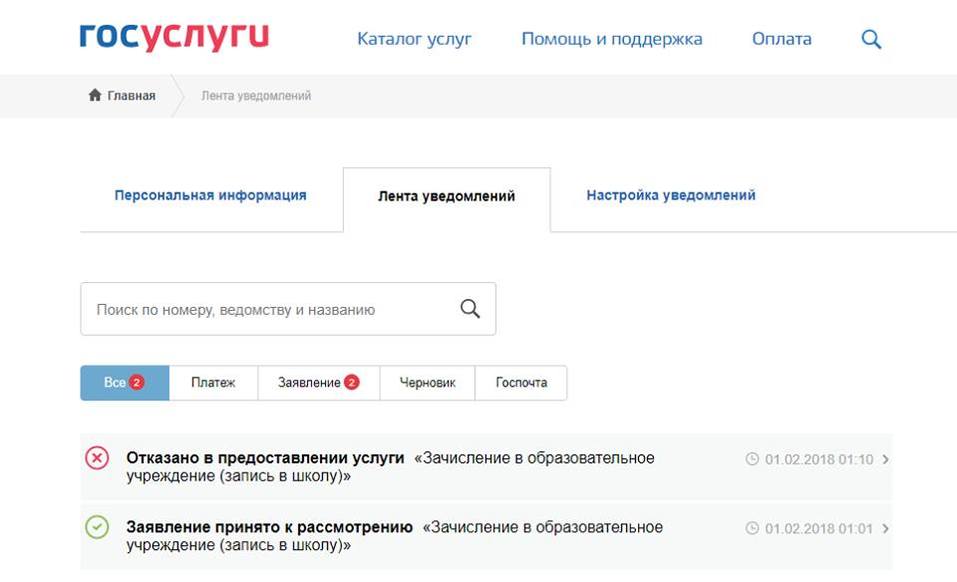Expand refused notification using right chevron

coord(886,460)
